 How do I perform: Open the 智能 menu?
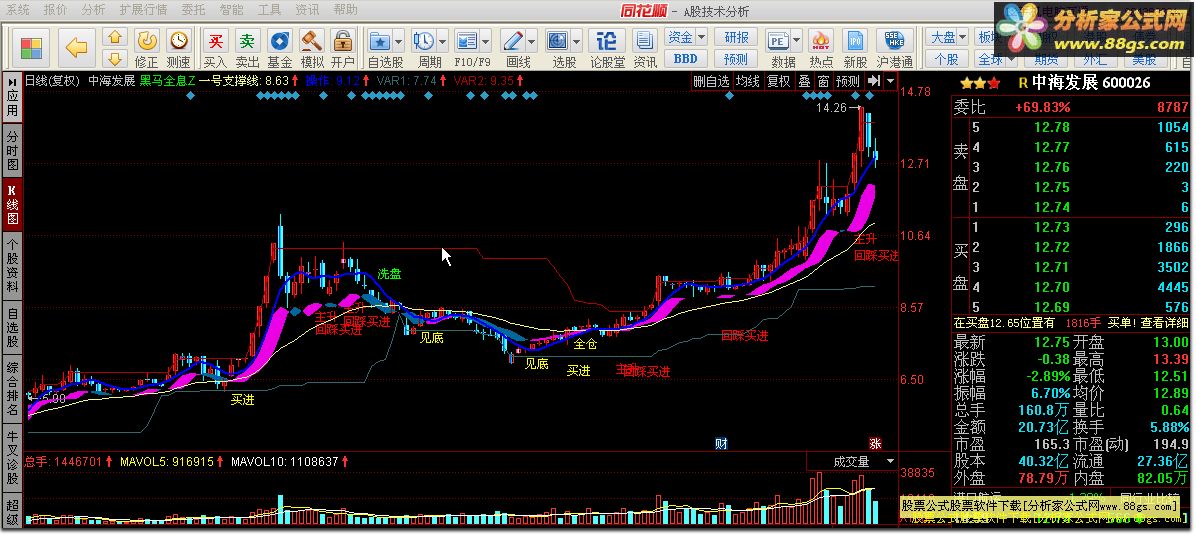click(x=231, y=10)
